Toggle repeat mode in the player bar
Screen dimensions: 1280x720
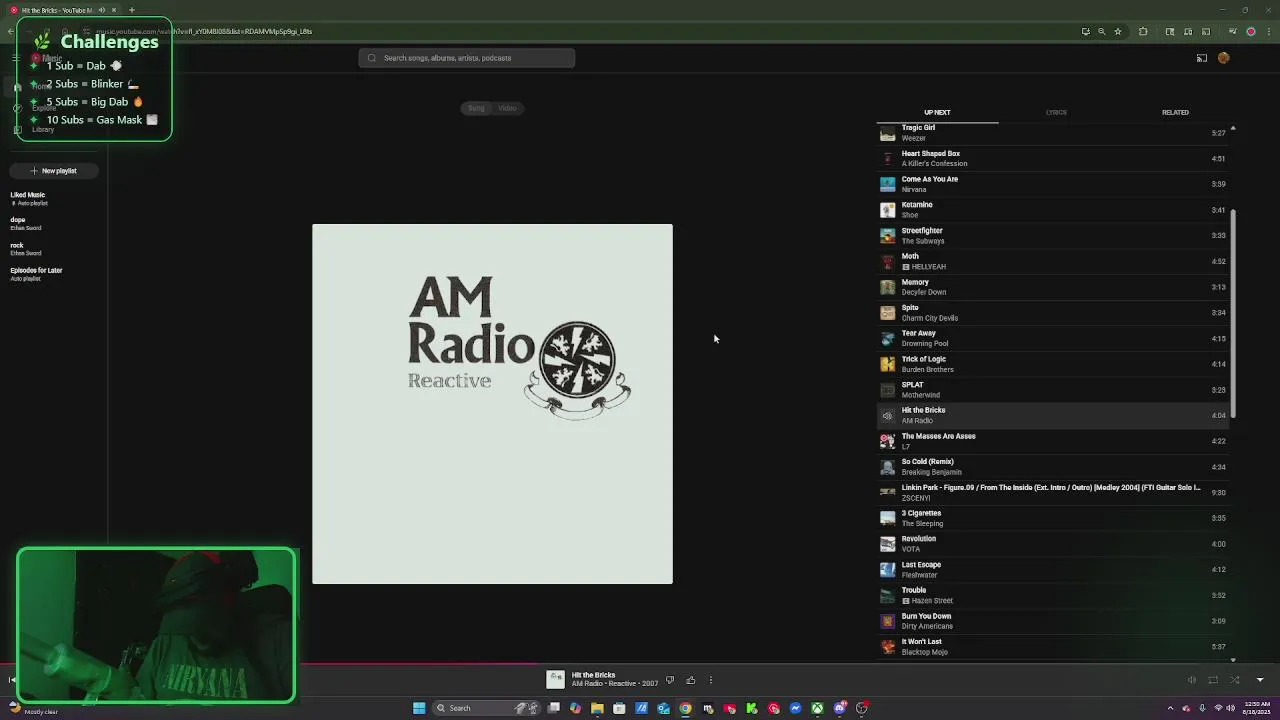[1213, 680]
